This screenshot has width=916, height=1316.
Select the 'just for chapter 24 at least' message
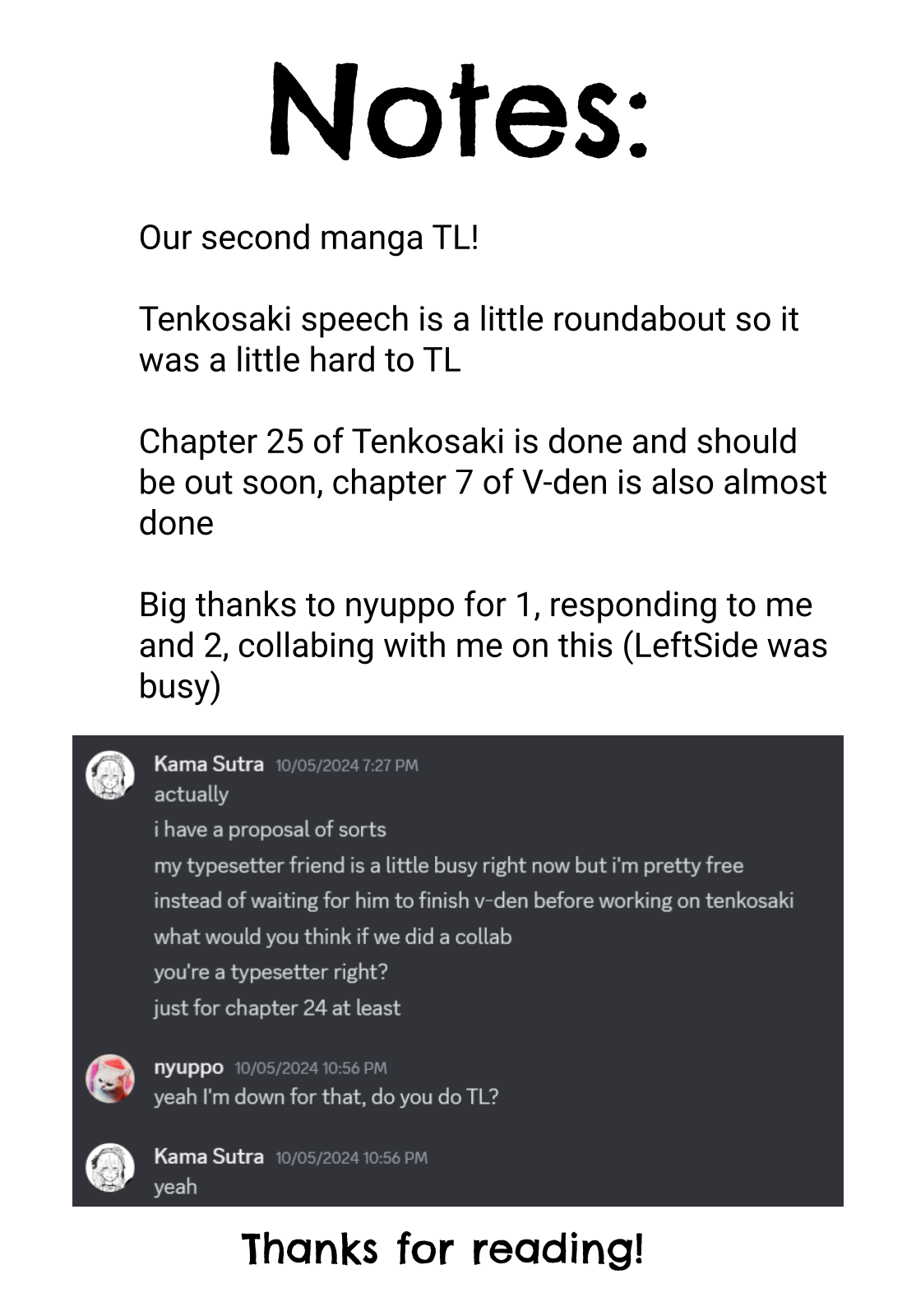point(277,1008)
